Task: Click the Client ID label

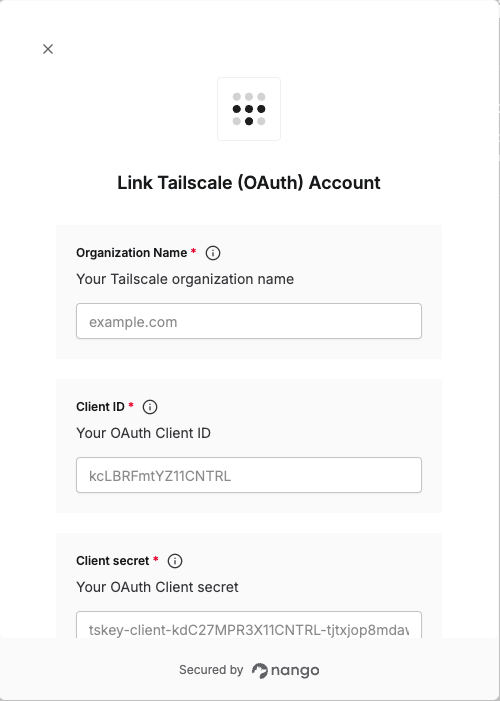Action: coord(100,407)
